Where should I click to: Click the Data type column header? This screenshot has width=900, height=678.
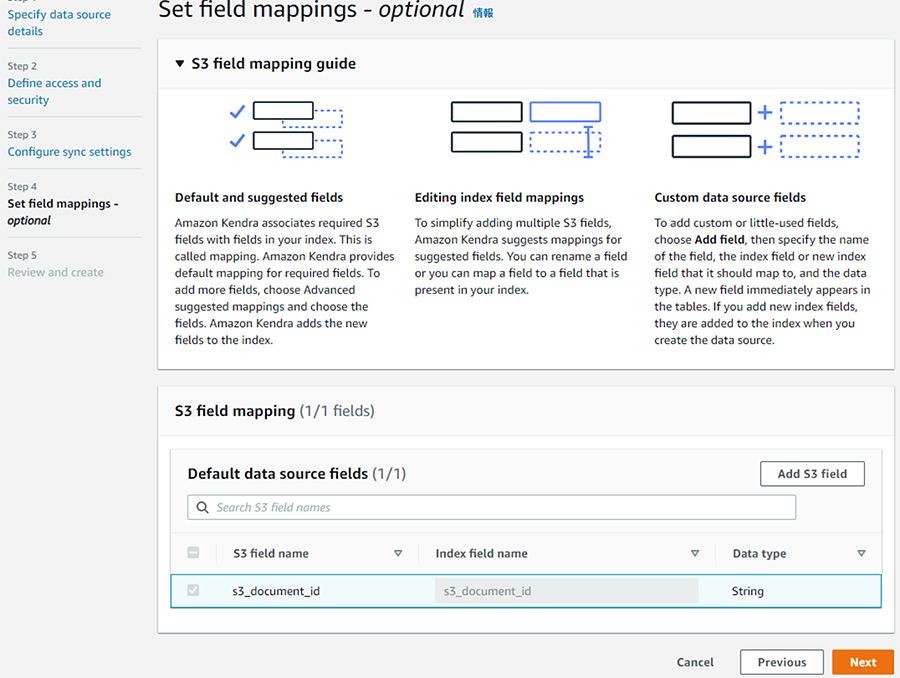point(759,553)
